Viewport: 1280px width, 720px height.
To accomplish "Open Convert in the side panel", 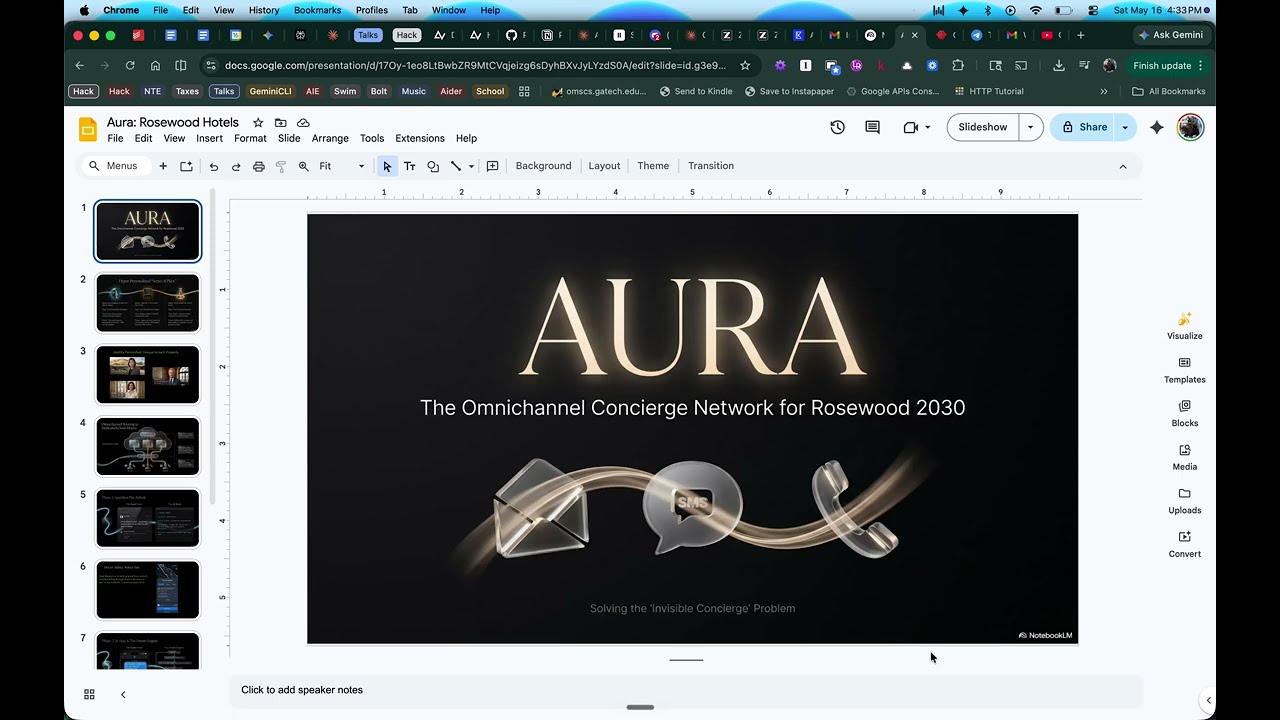I will [1185, 543].
